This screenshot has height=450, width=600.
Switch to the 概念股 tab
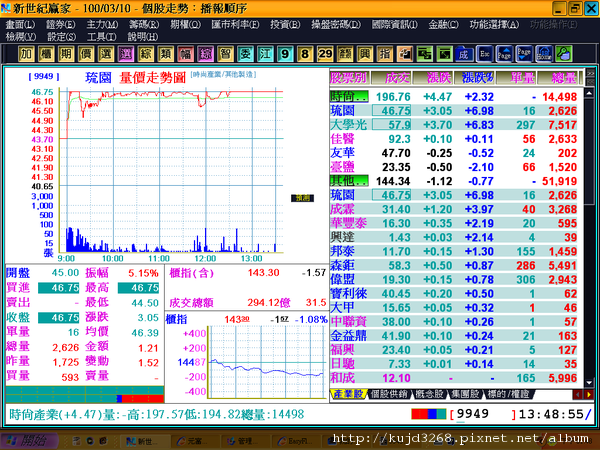pyautogui.click(x=429, y=394)
